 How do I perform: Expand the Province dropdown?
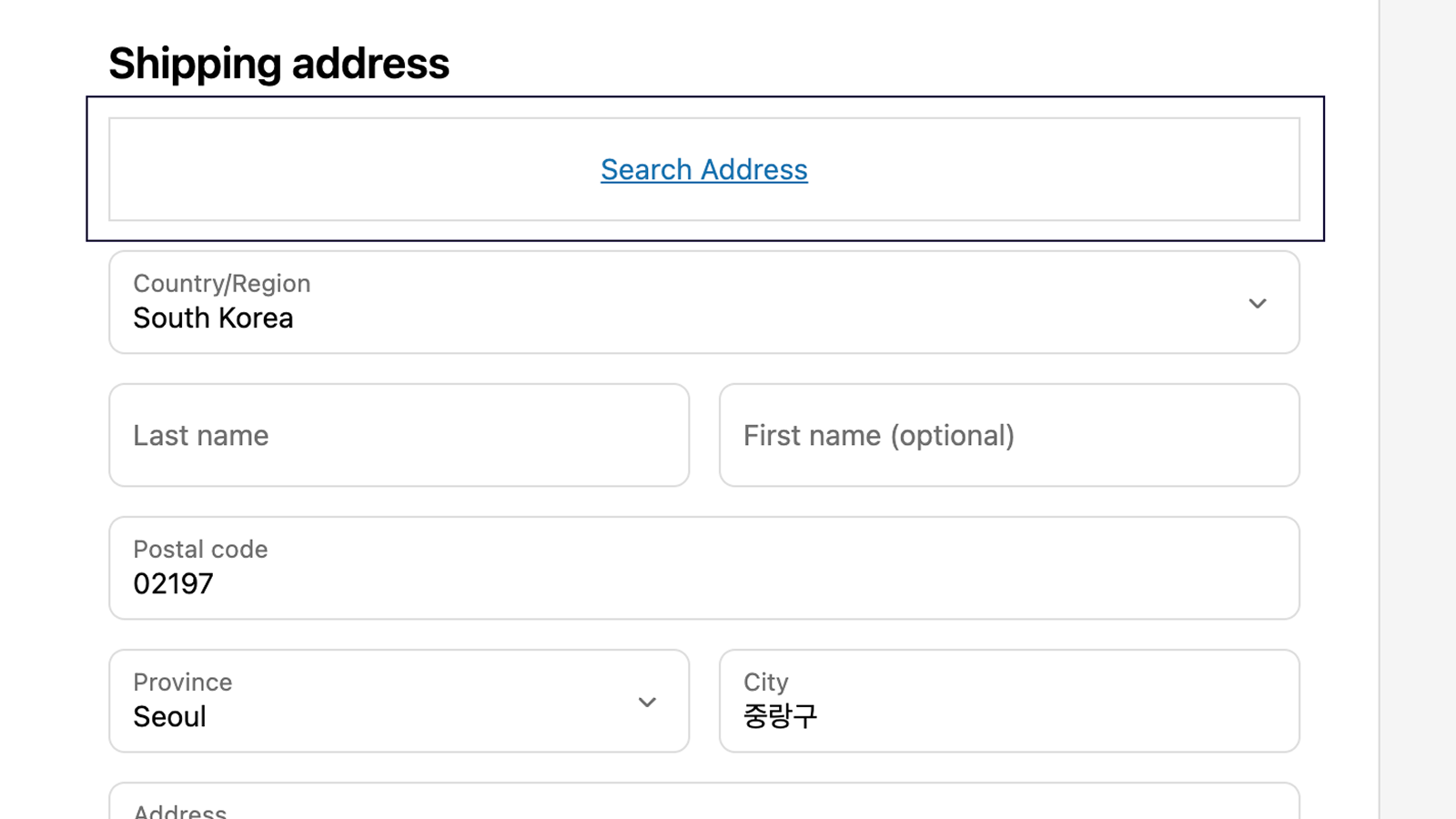[x=399, y=701]
